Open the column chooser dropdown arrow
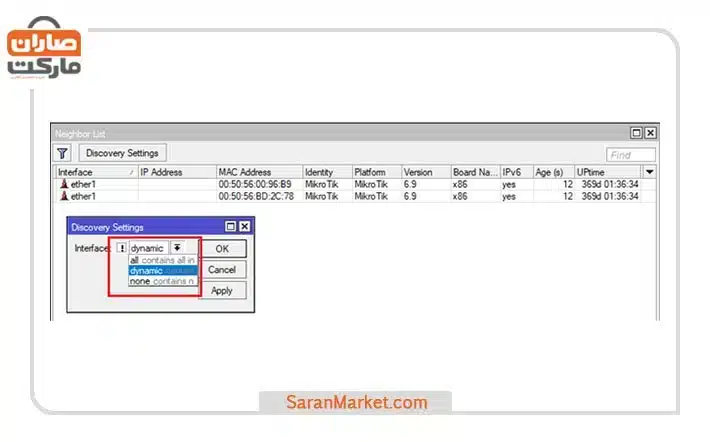This screenshot has height=442, width=710. point(650,172)
